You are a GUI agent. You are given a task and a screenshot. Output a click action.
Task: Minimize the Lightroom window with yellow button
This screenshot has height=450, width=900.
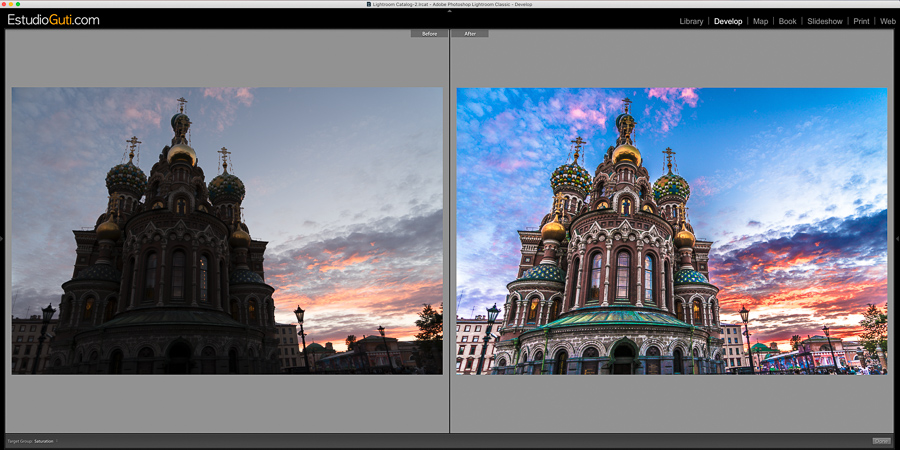[x=11, y=4]
